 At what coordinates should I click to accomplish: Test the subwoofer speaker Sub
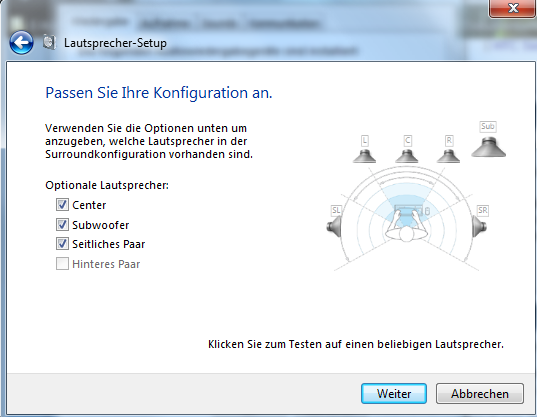pyautogui.click(x=488, y=147)
